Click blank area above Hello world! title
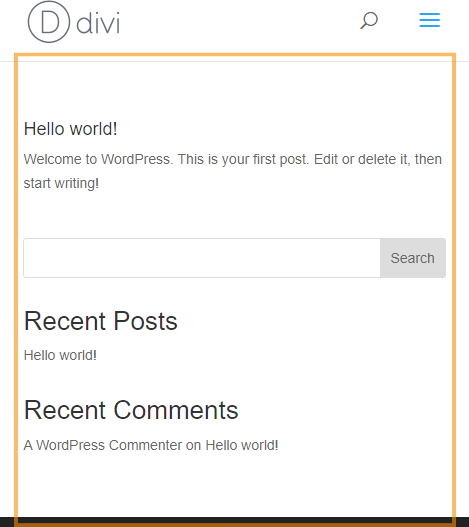 click(234, 91)
